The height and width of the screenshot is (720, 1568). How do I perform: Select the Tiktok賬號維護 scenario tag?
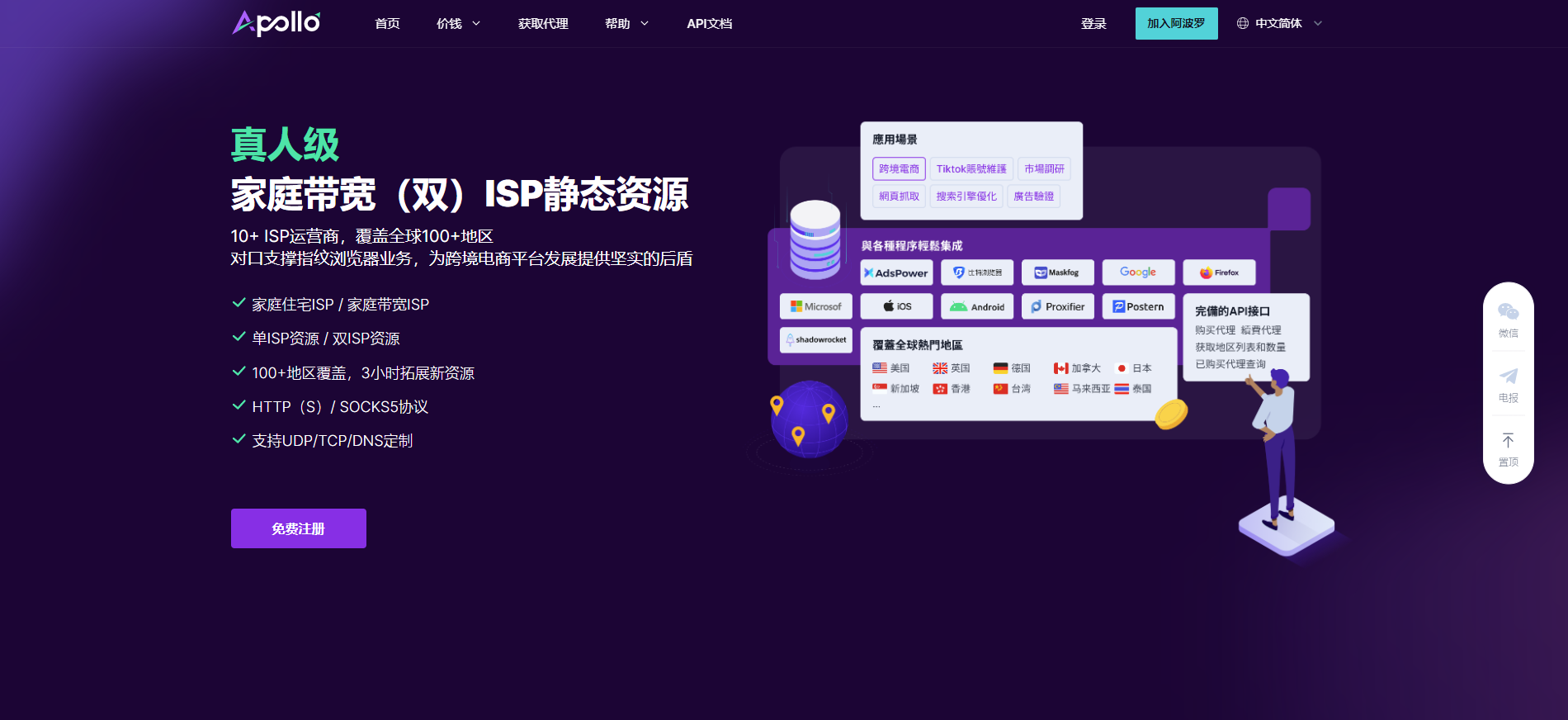point(971,168)
